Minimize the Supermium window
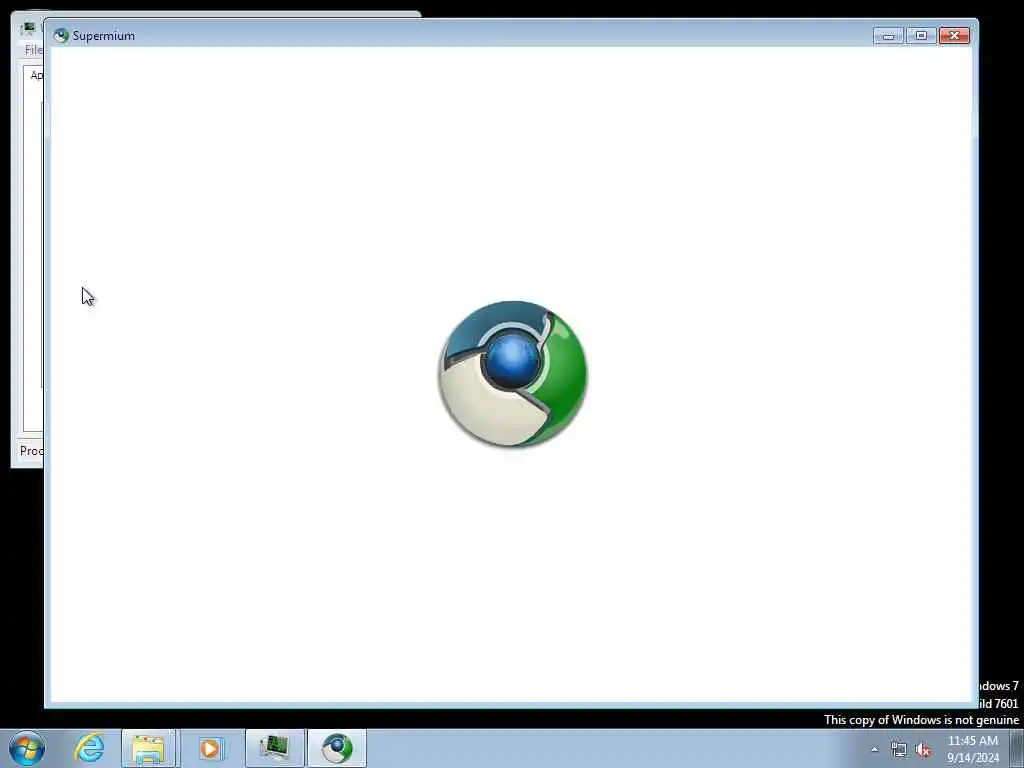Screen dimensions: 1024x768 [888, 35]
